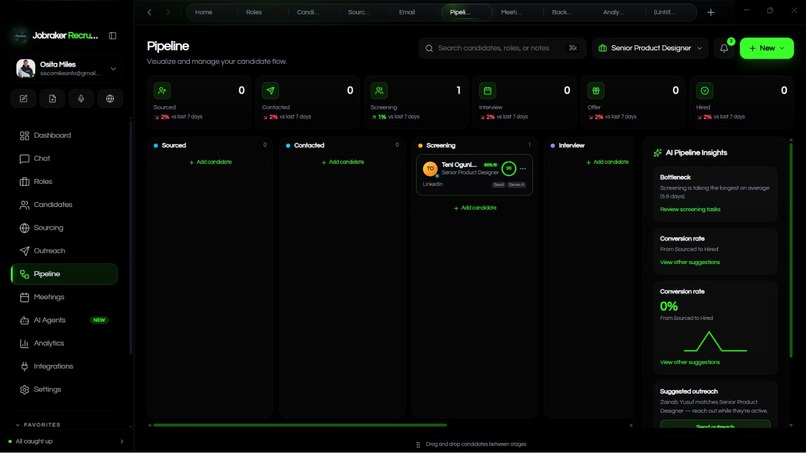
Task: Click the Bottleneck insight title
Action: coord(675,177)
